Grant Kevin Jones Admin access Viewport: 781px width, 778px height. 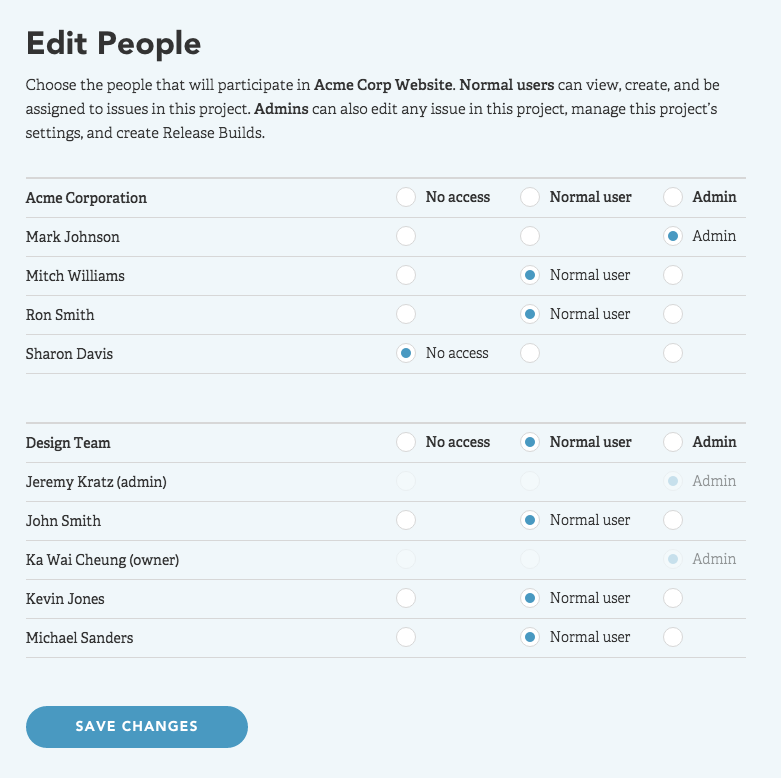673,598
